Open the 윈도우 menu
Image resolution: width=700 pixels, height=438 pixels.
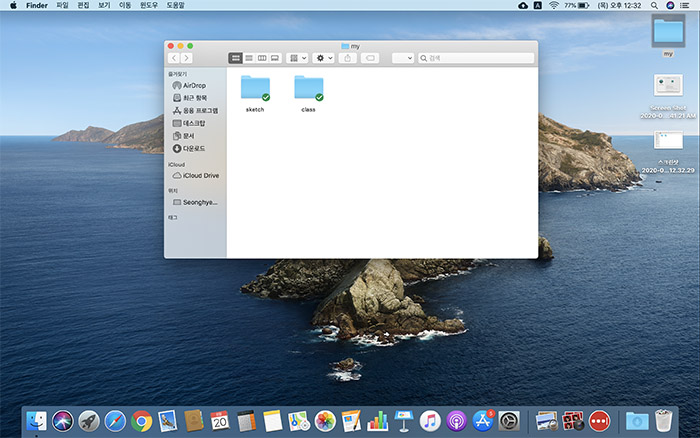coord(149,5)
